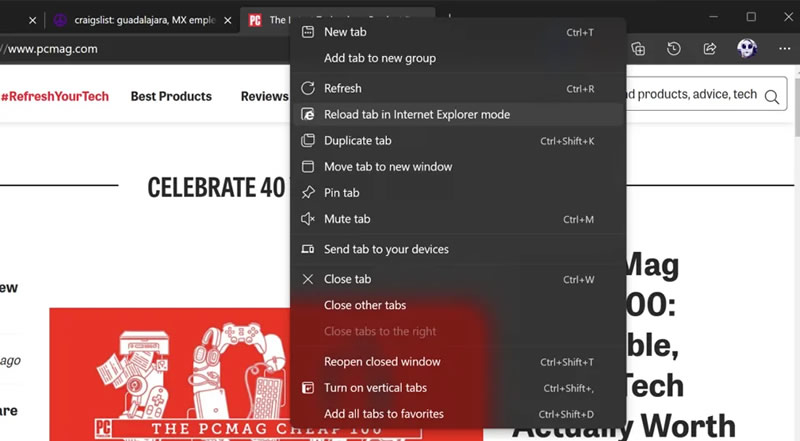Click the Share icon in toolbar
The width and height of the screenshot is (800, 441).
click(x=710, y=48)
